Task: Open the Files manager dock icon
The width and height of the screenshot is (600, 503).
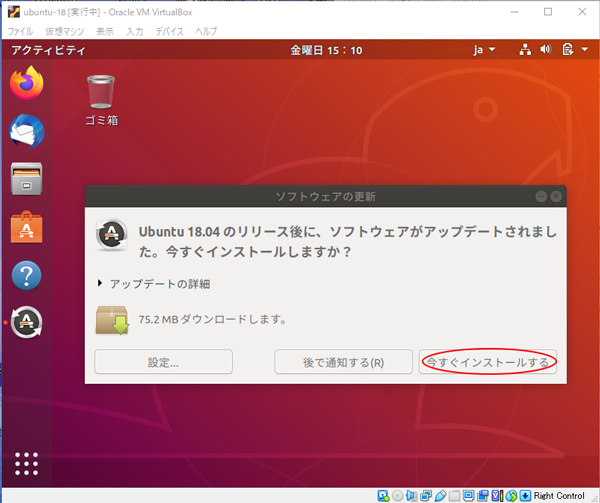Action: pos(26,179)
